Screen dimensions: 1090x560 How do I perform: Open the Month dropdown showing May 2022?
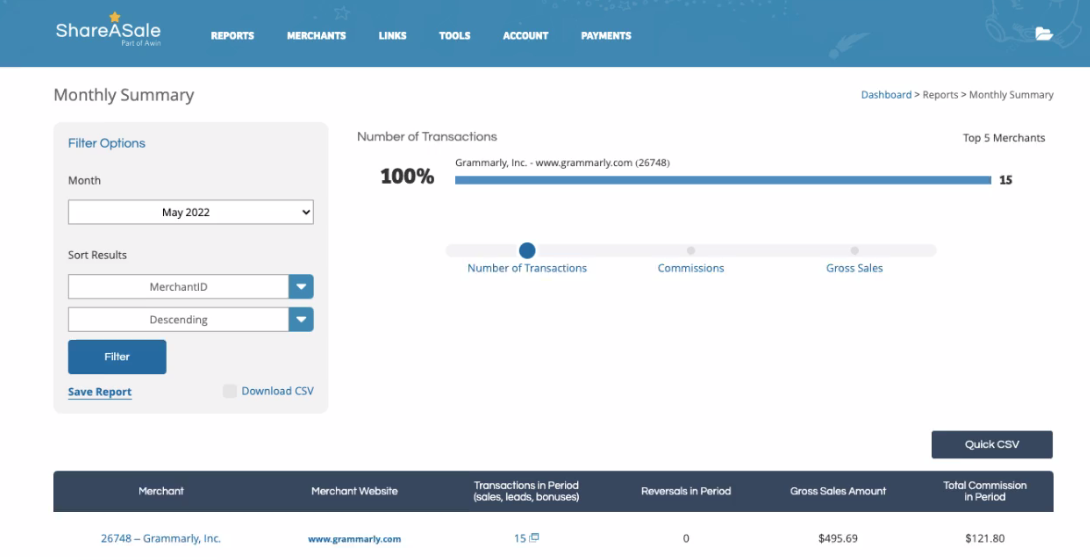190,212
